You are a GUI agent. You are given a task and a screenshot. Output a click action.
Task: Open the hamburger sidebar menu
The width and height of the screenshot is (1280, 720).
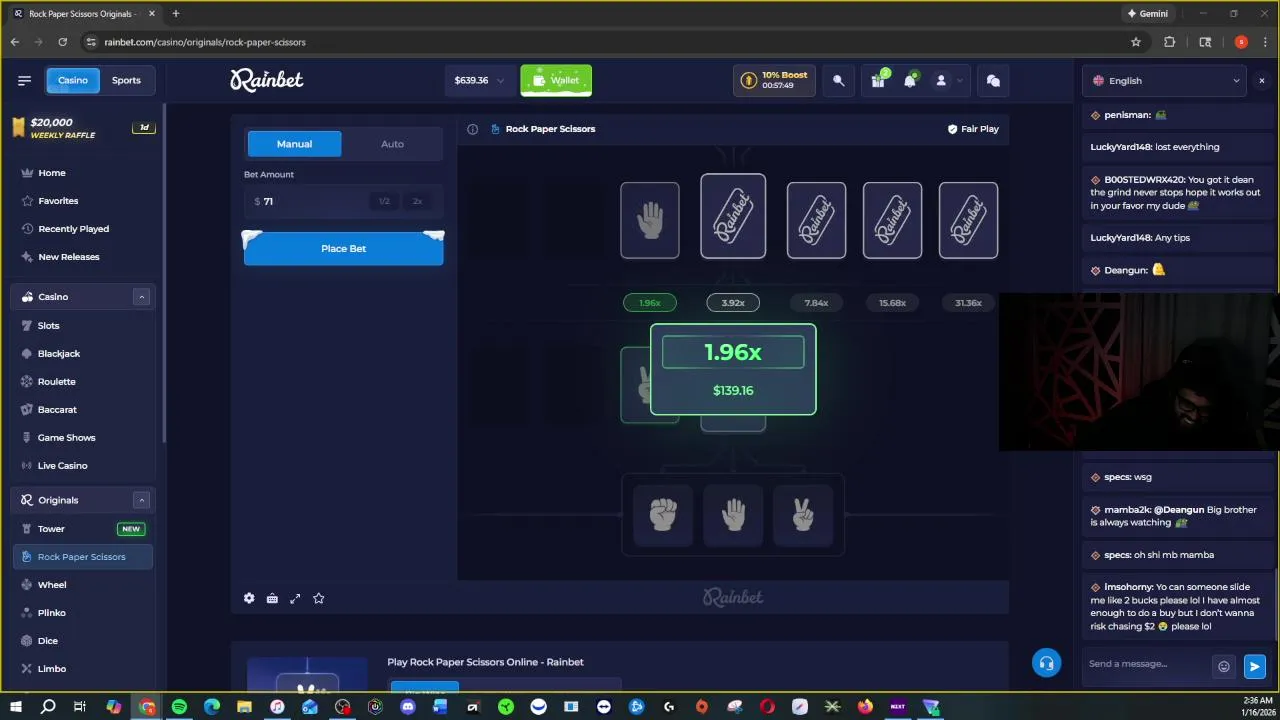point(24,80)
